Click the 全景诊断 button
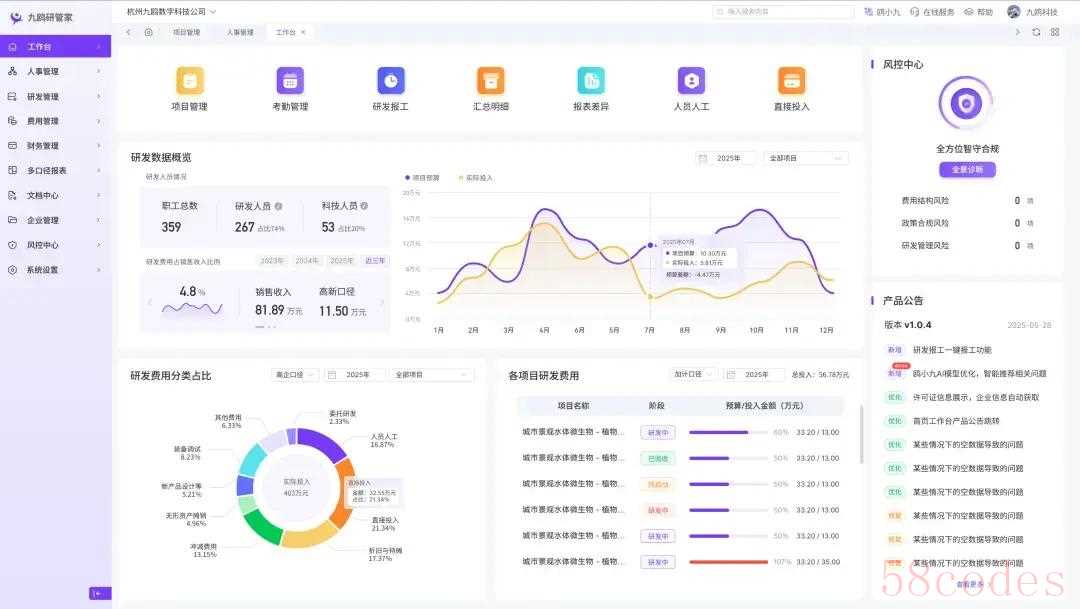The width and height of the screenshot is (1080, 609). click(x=966, y=170)
